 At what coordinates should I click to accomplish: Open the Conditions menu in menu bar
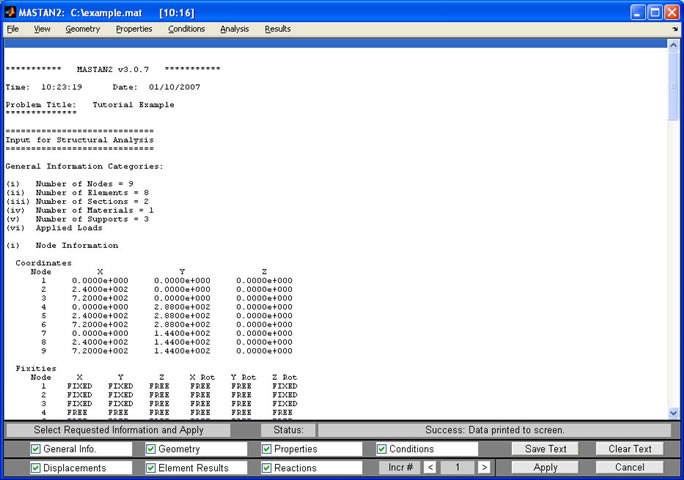click(187, 29)
